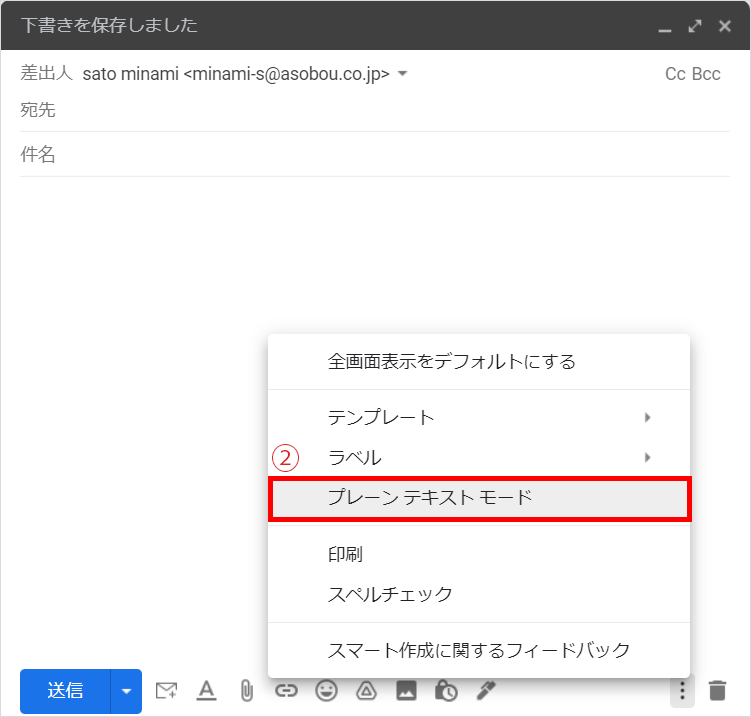
Task: Choose スマート作成に関するフィードバック menu item
Action: pos(479,650)
